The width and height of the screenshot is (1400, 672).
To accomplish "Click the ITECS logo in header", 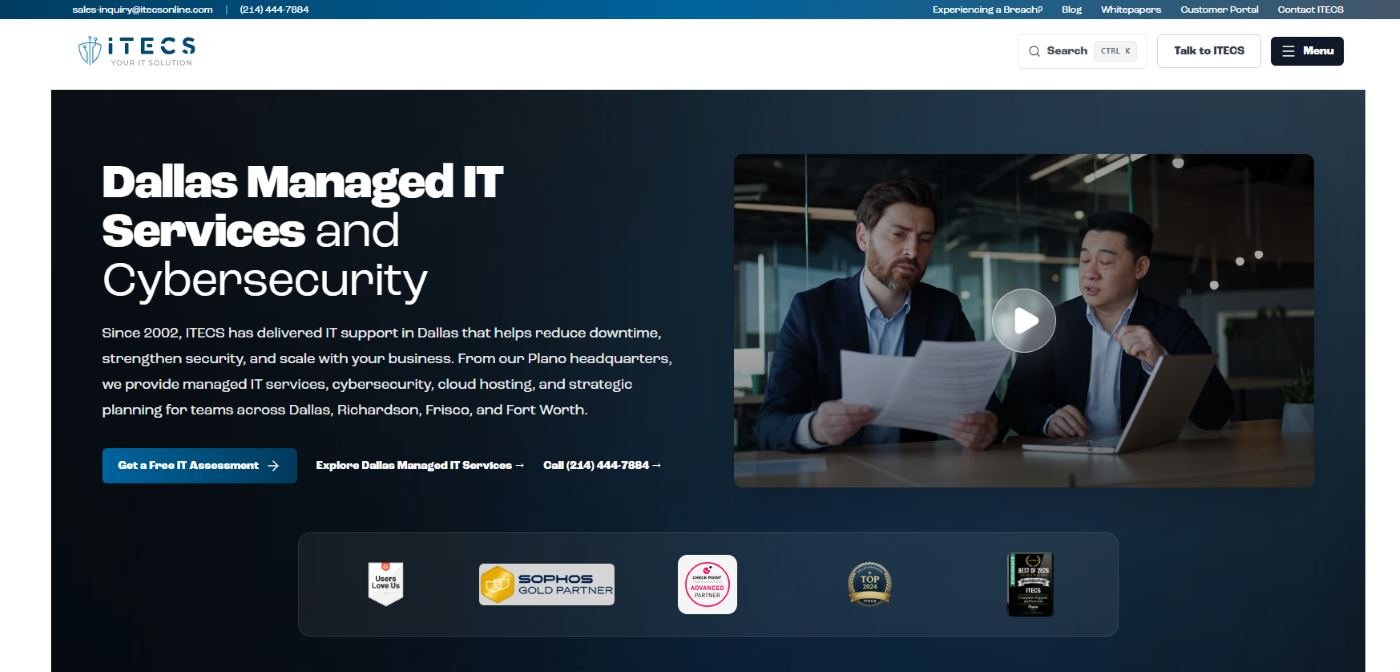I will pyautogui.click(x=137, y=51).
